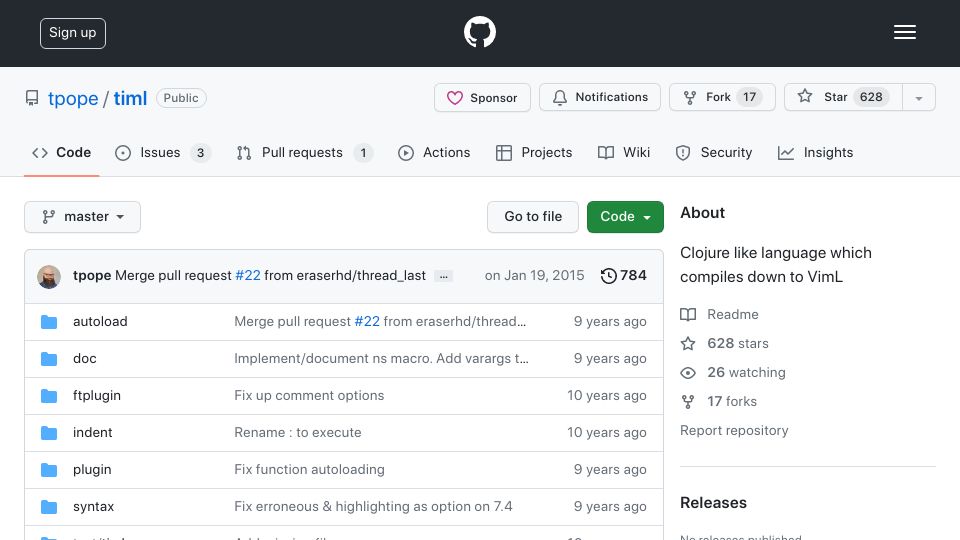Open 'Implement/document ns macro' commit message
The width and height of the screenshot is (960, 540).
click(381, 358)
